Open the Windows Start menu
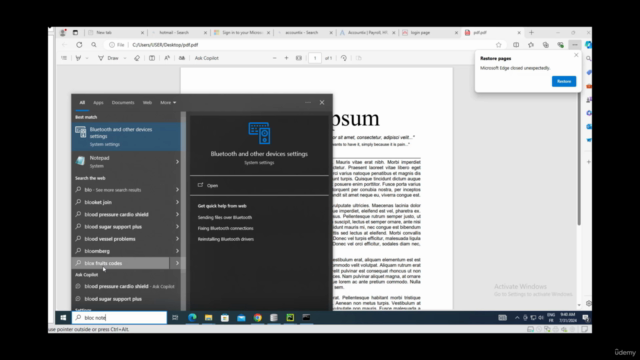The height and width of the screenshot is (360, 640). [x=63, y=318]
